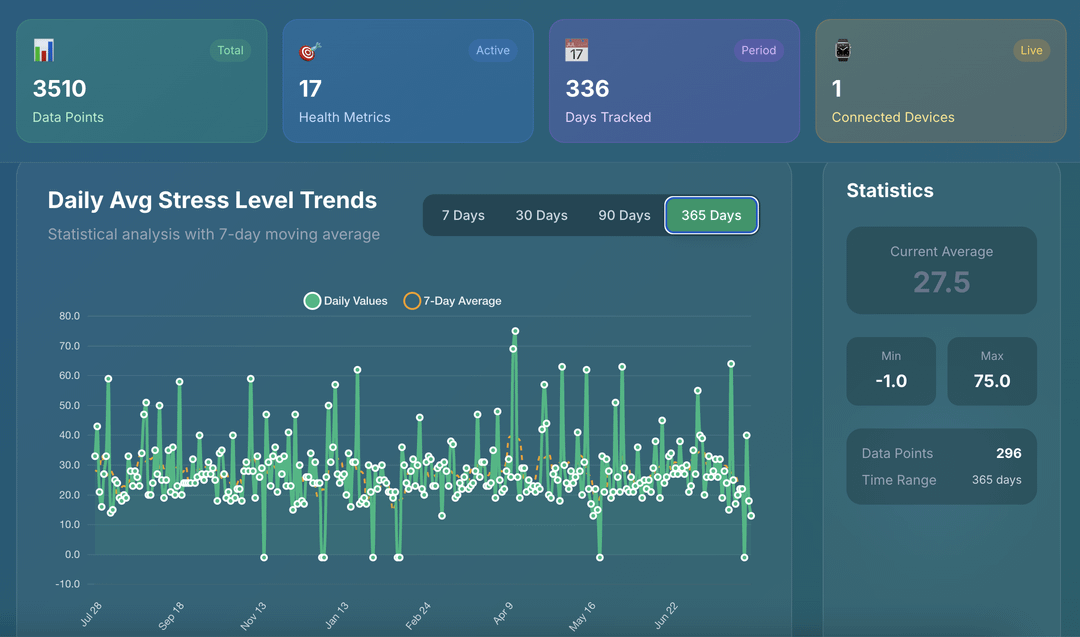Click the Min -1.0 statistic box
The width and height of the screenshot is (1080, 637).
(891, 371)
